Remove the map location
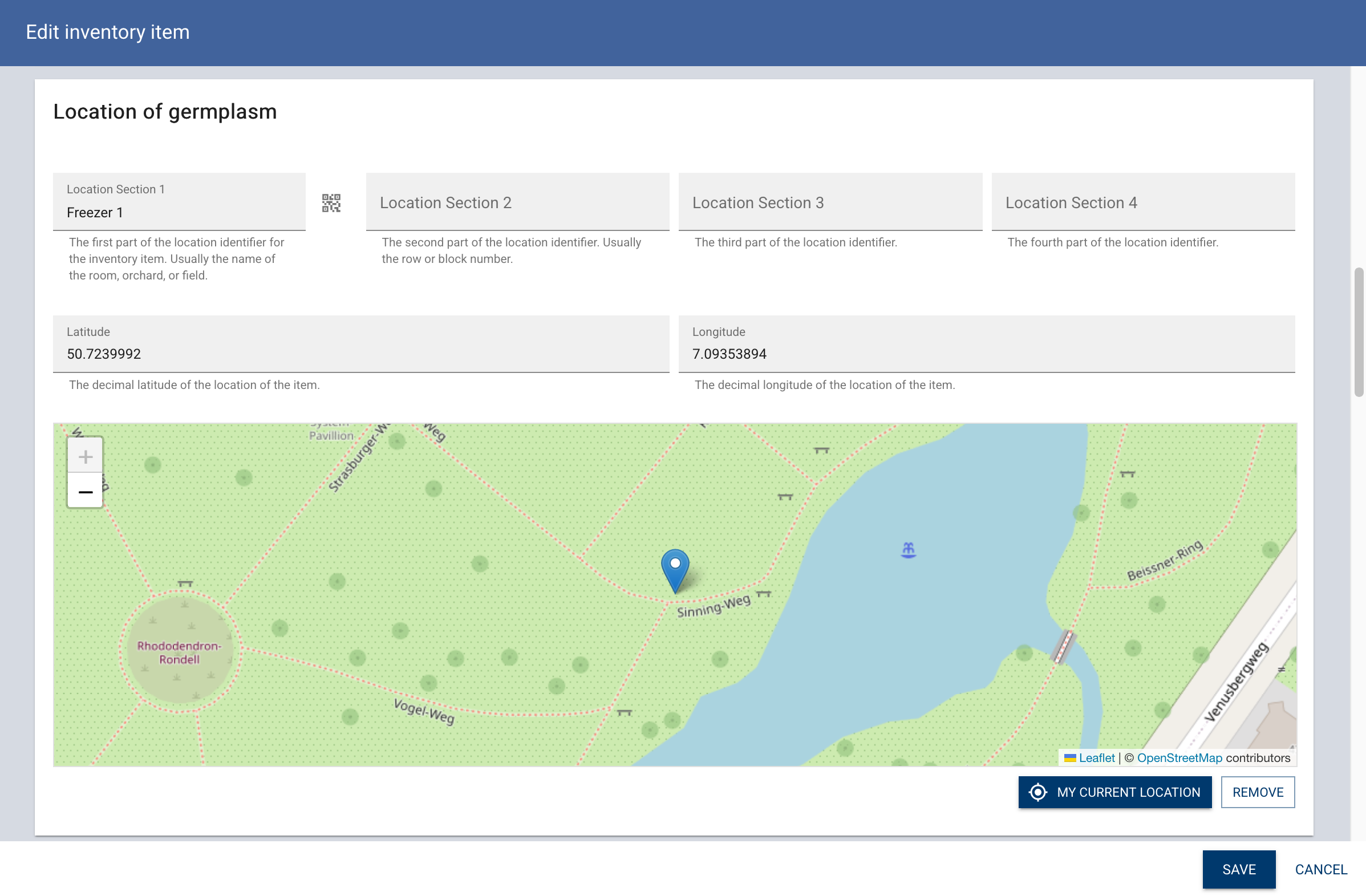 click(1258, 792)
